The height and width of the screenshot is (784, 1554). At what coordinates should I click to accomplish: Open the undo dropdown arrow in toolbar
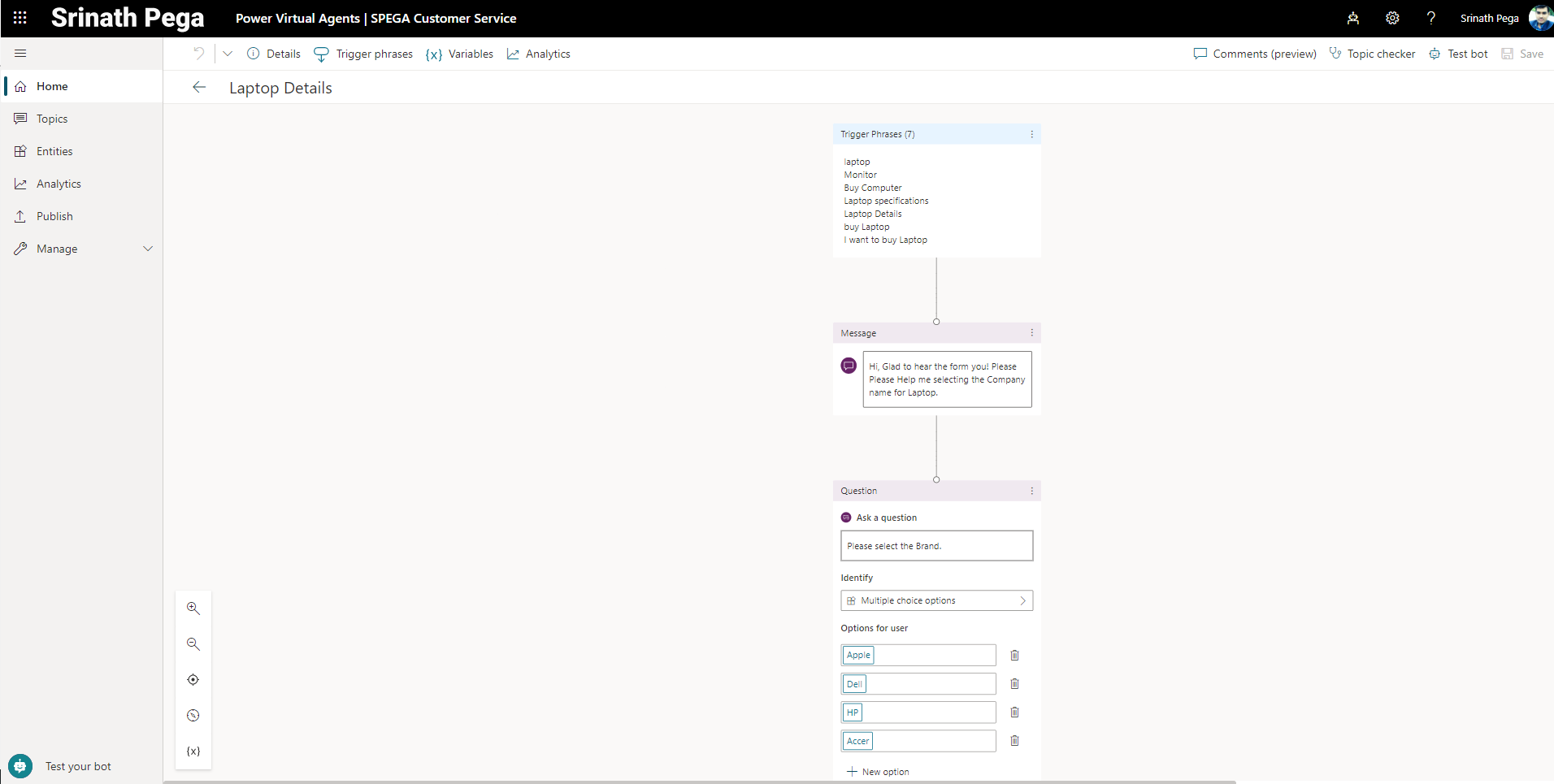[x=228, y=54]
